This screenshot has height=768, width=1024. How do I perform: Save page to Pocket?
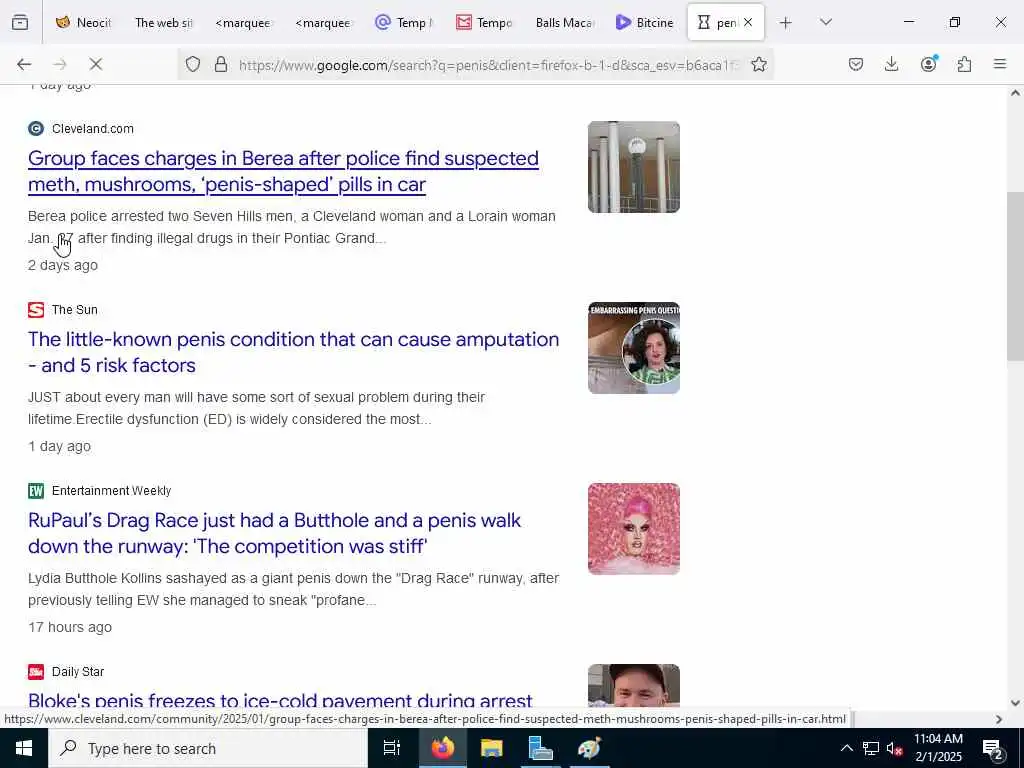[856, 64]
